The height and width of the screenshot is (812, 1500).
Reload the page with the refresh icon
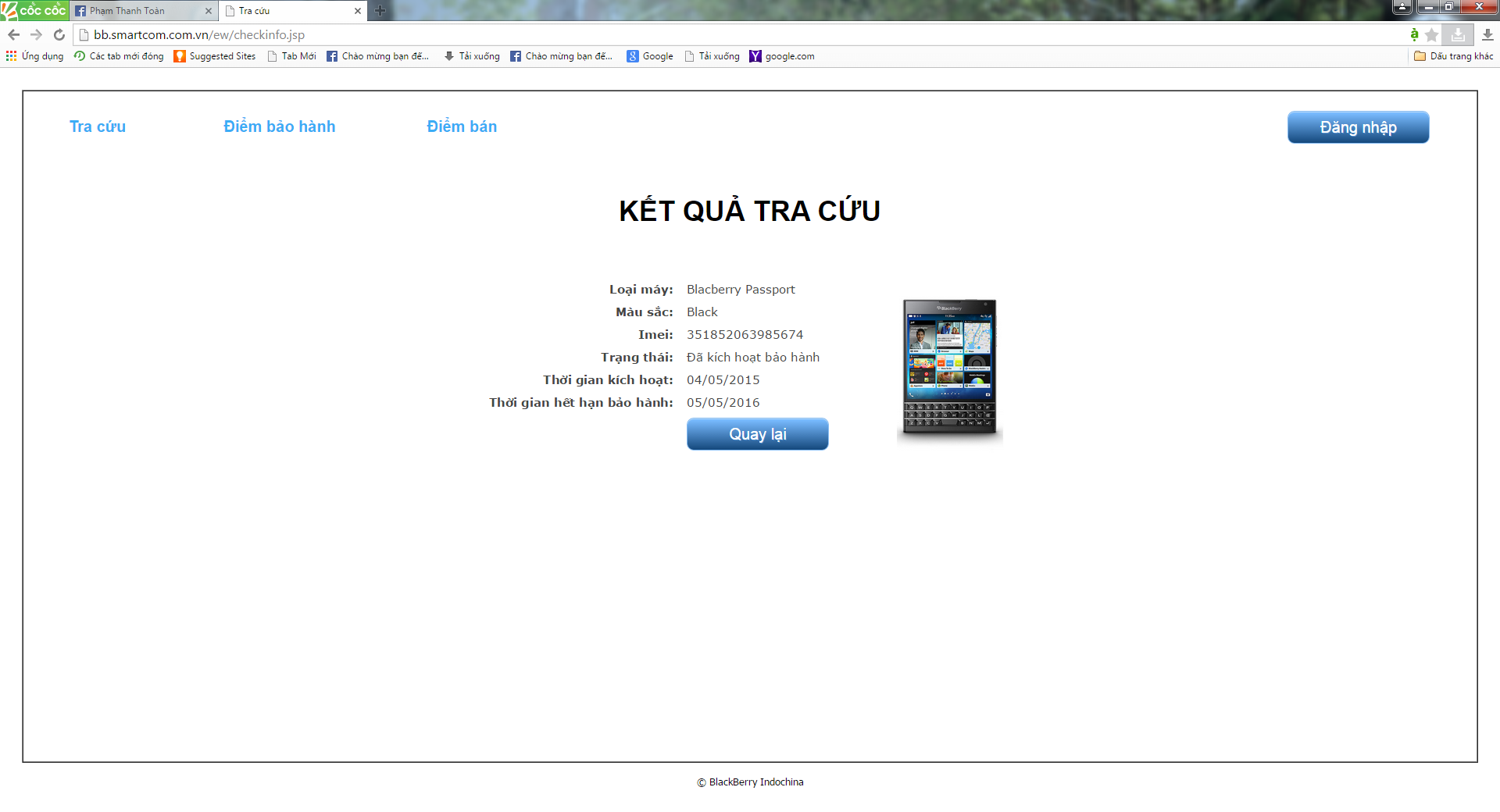pyautogui.click(x=59, y=34)
